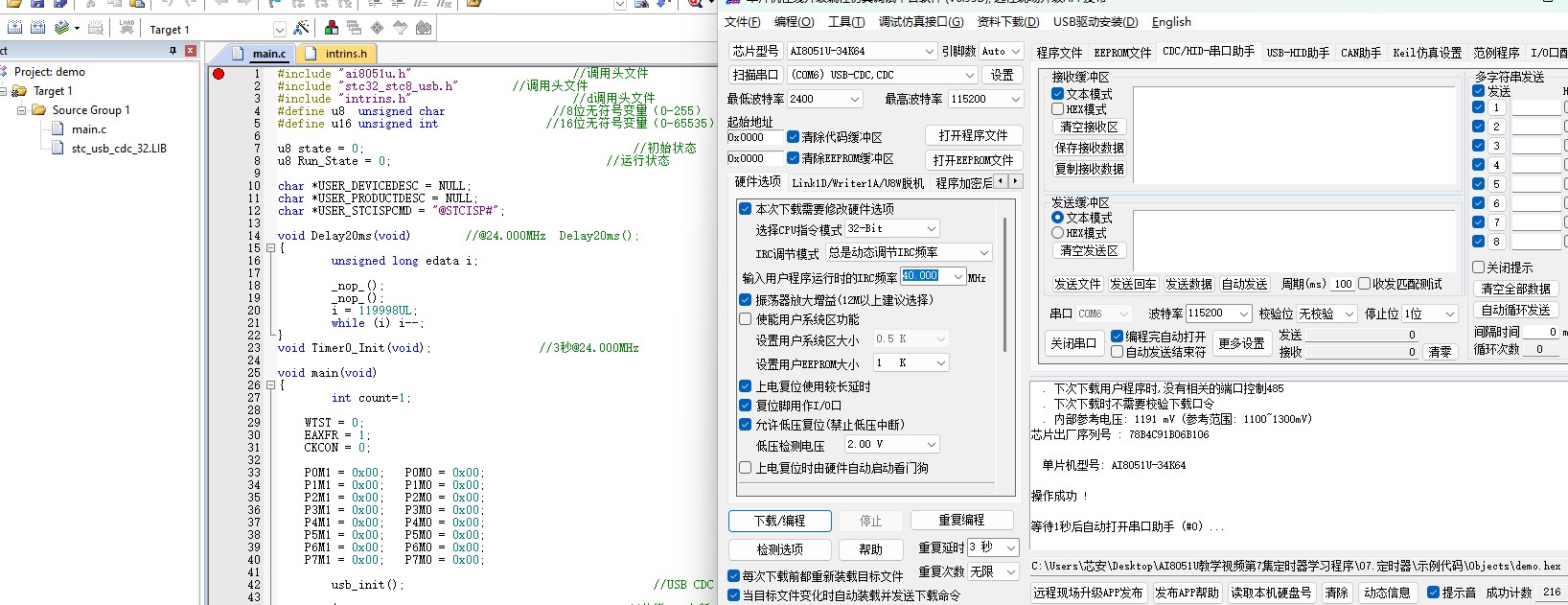
Task: Open the 工具(T) menu
Action: (846, 22)
